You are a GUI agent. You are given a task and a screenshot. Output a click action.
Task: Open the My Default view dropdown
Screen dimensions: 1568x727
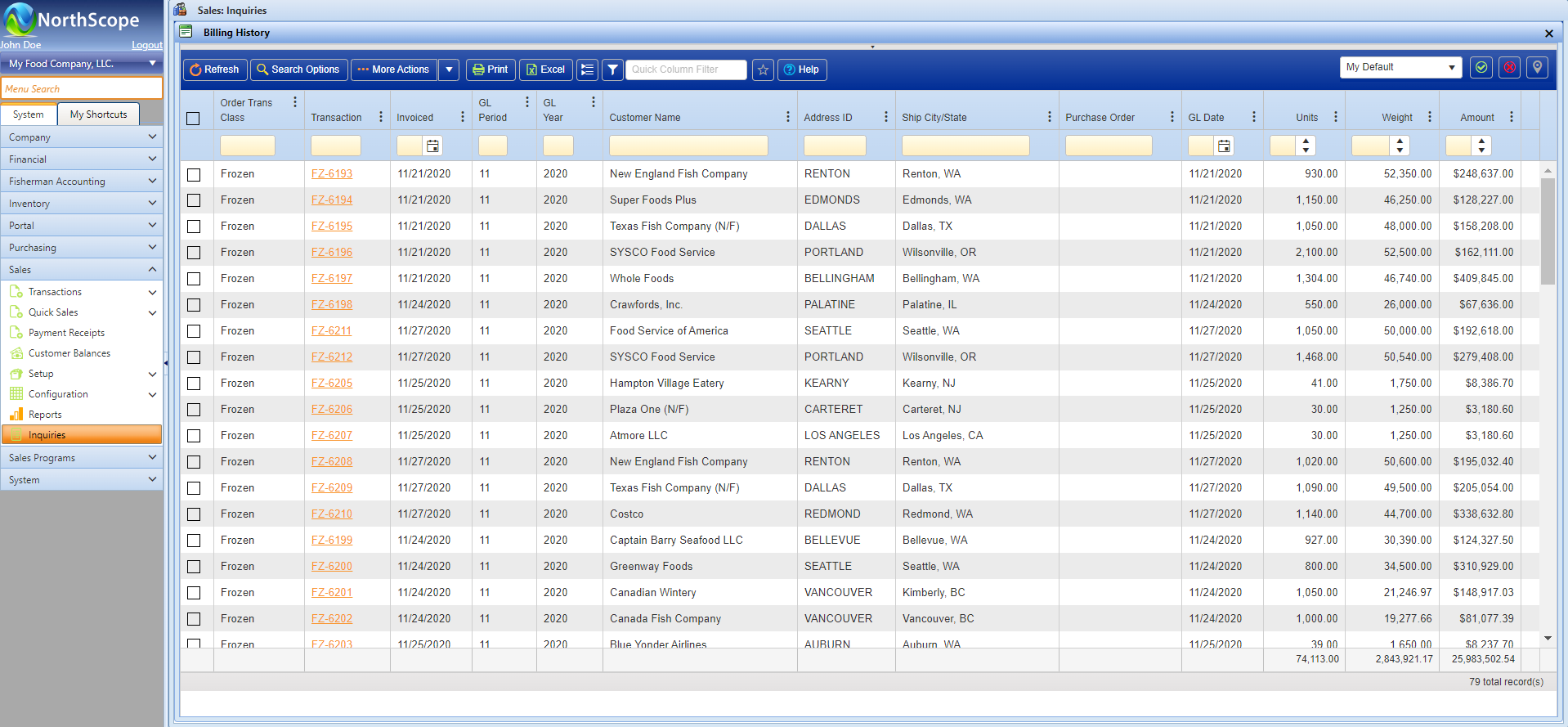(1400, 67)
